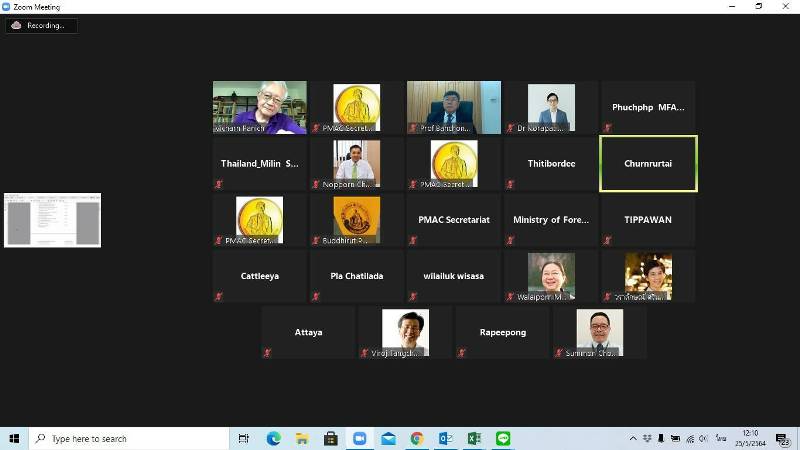Select the highlighted Churnrurtai participant tile
Screen dimensions: 800x450
click(648, 164)
